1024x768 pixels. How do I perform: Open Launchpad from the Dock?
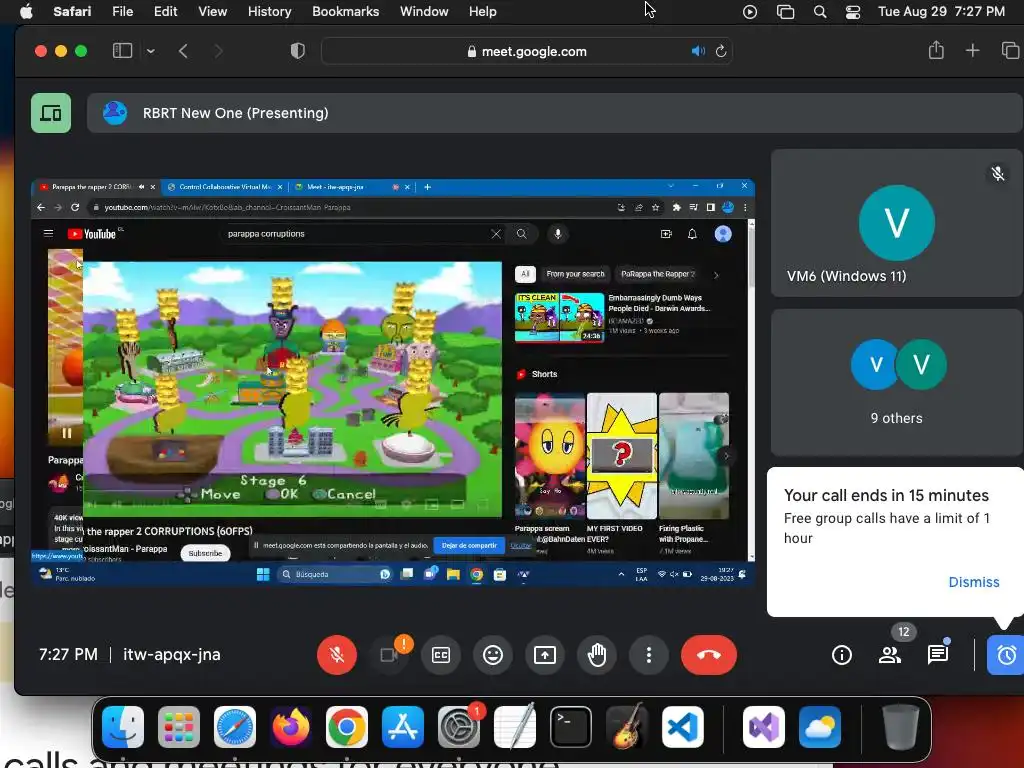pyautogui.click(x=179, y=727)
